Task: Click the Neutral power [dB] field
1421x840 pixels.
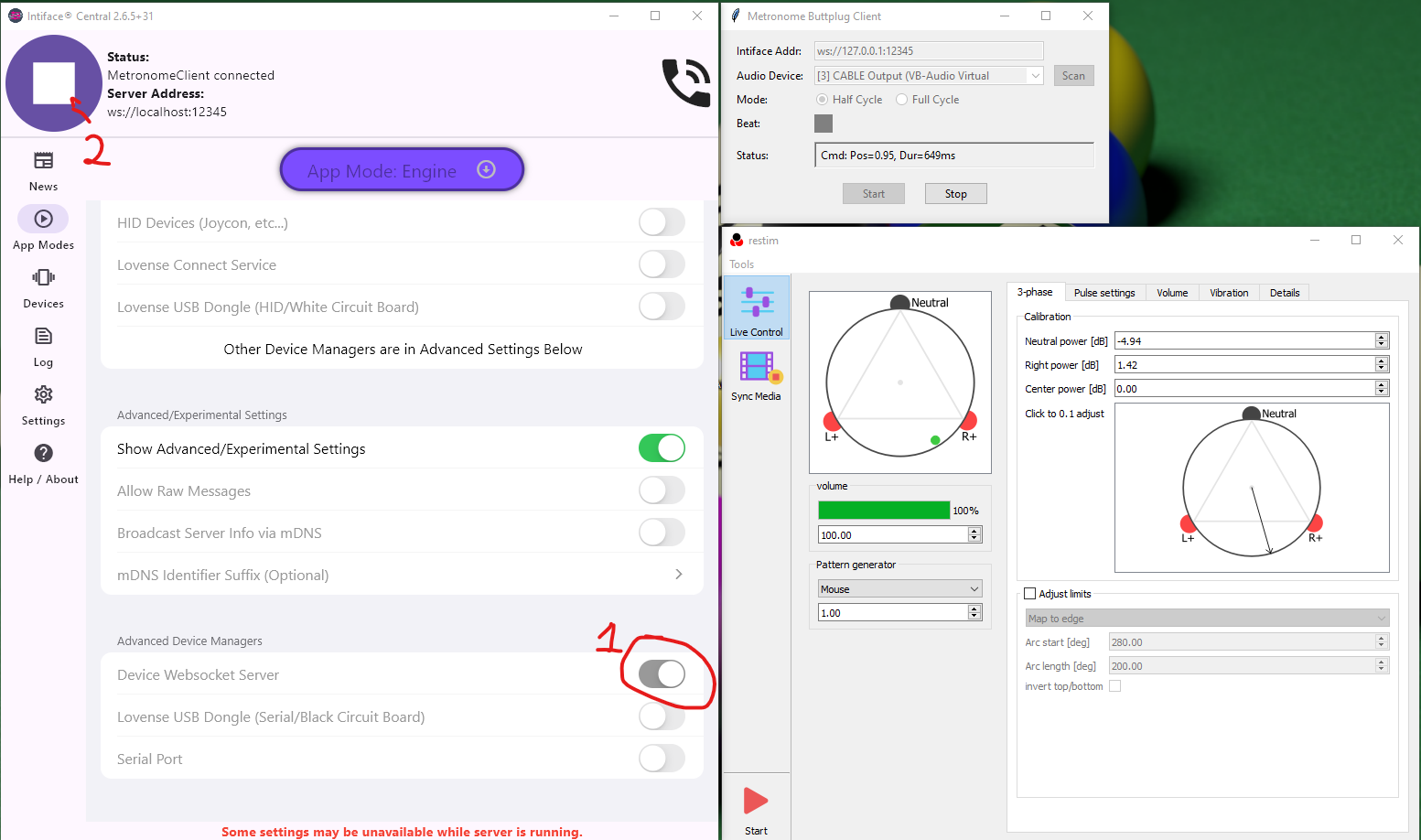Action: click(1244, 341)
